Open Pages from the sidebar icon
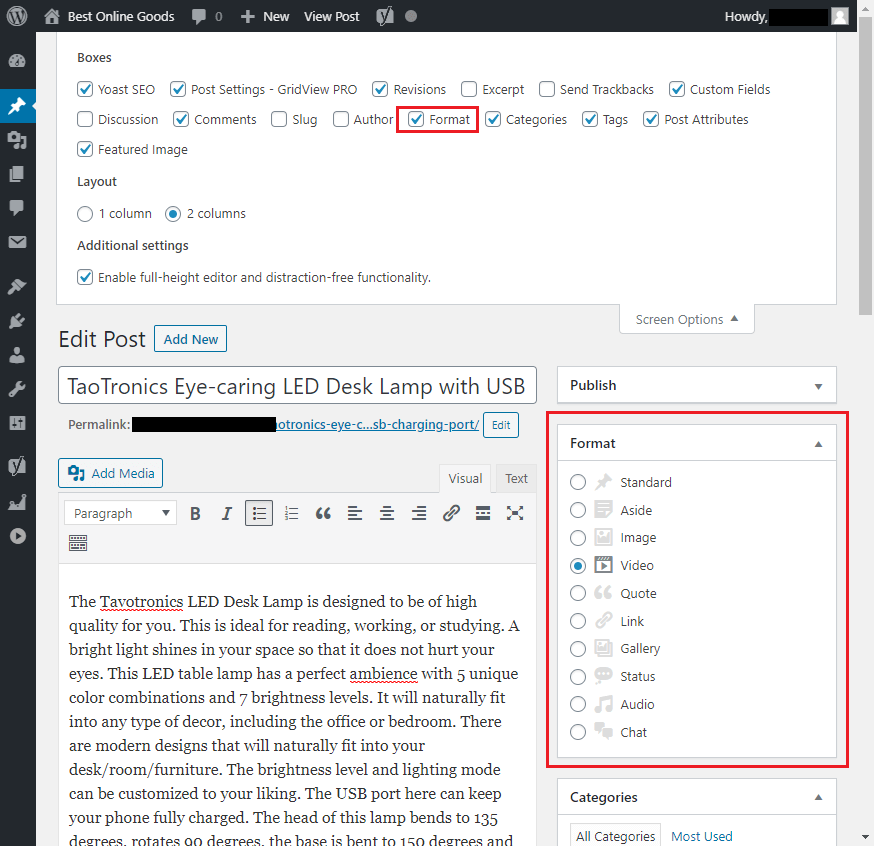Viewport: 874px width, 846px height. [x=17, y=174]
